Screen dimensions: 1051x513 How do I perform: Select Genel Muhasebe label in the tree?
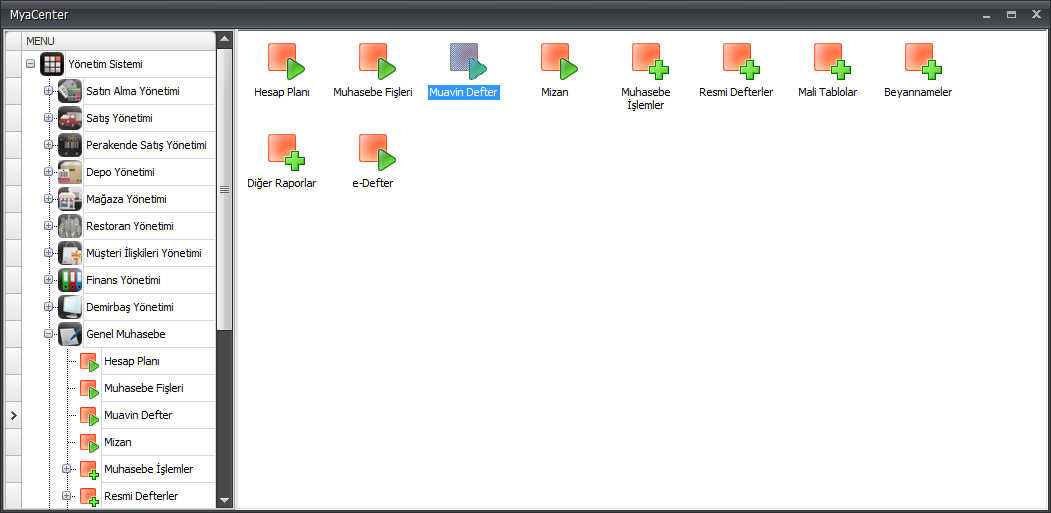(126, 334)
